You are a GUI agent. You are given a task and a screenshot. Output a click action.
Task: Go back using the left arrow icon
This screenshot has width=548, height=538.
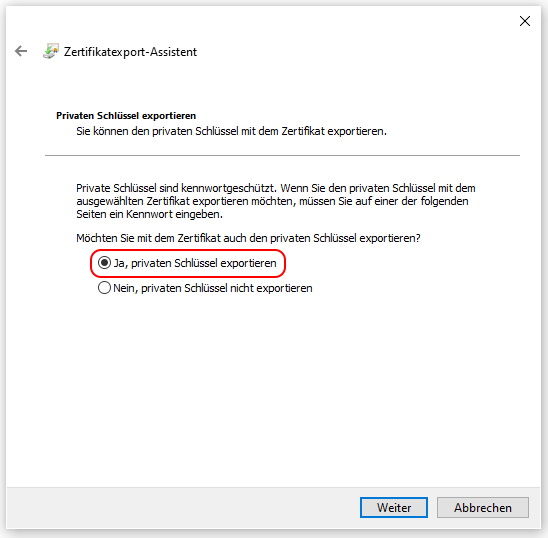(x=21, y=51)
